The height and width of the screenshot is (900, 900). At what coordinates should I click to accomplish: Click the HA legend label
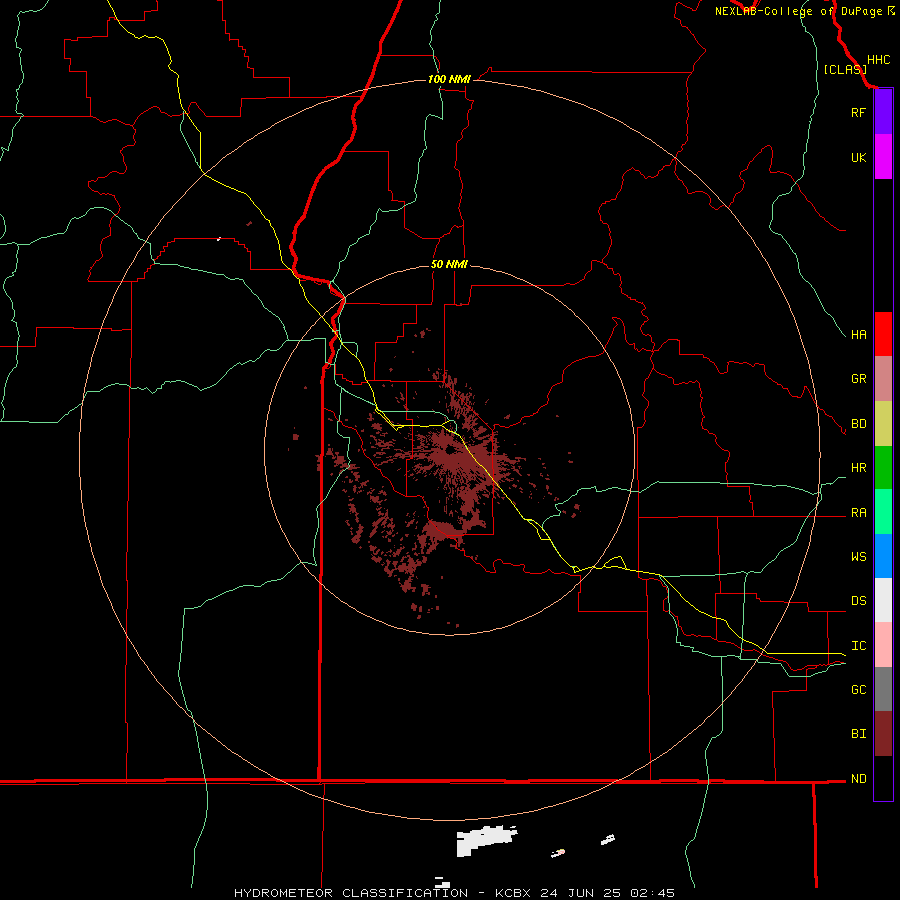tap(858, 334)
